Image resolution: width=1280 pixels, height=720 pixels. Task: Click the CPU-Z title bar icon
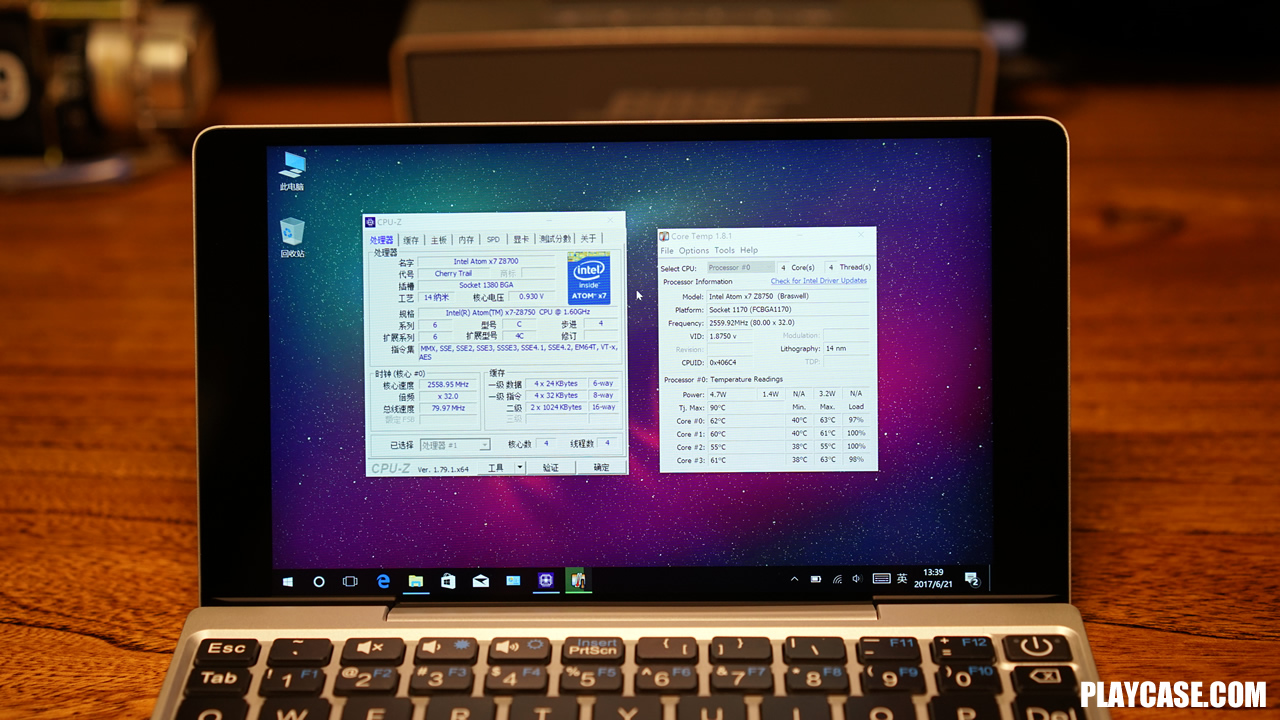pos(370,222)
